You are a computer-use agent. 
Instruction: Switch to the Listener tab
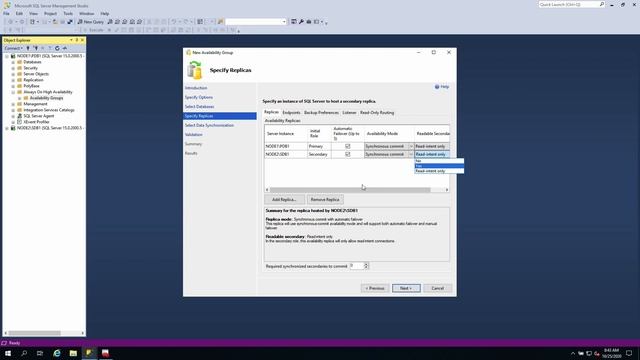(x=349, y=113)
